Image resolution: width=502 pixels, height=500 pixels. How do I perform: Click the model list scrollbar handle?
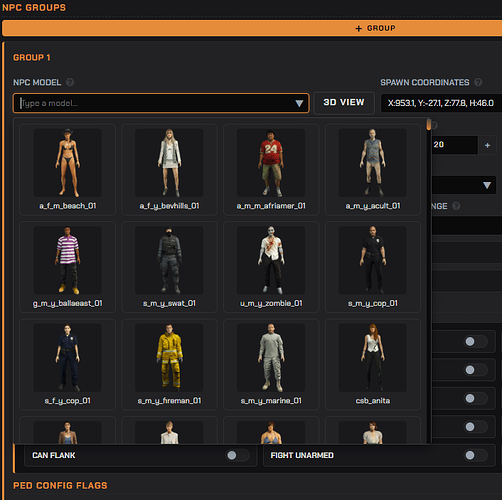429,124
